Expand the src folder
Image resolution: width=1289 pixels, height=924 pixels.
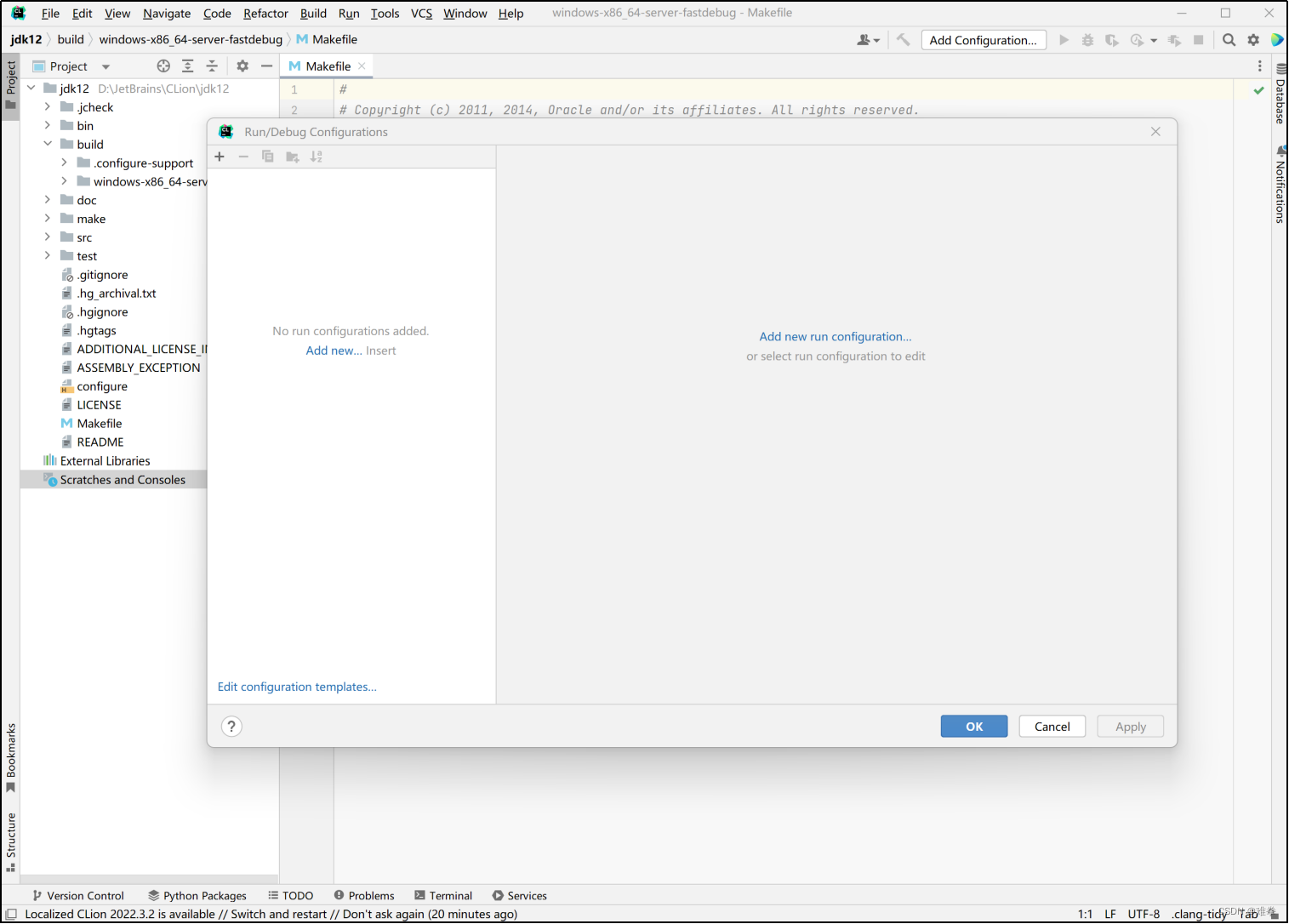click(48, 237)
